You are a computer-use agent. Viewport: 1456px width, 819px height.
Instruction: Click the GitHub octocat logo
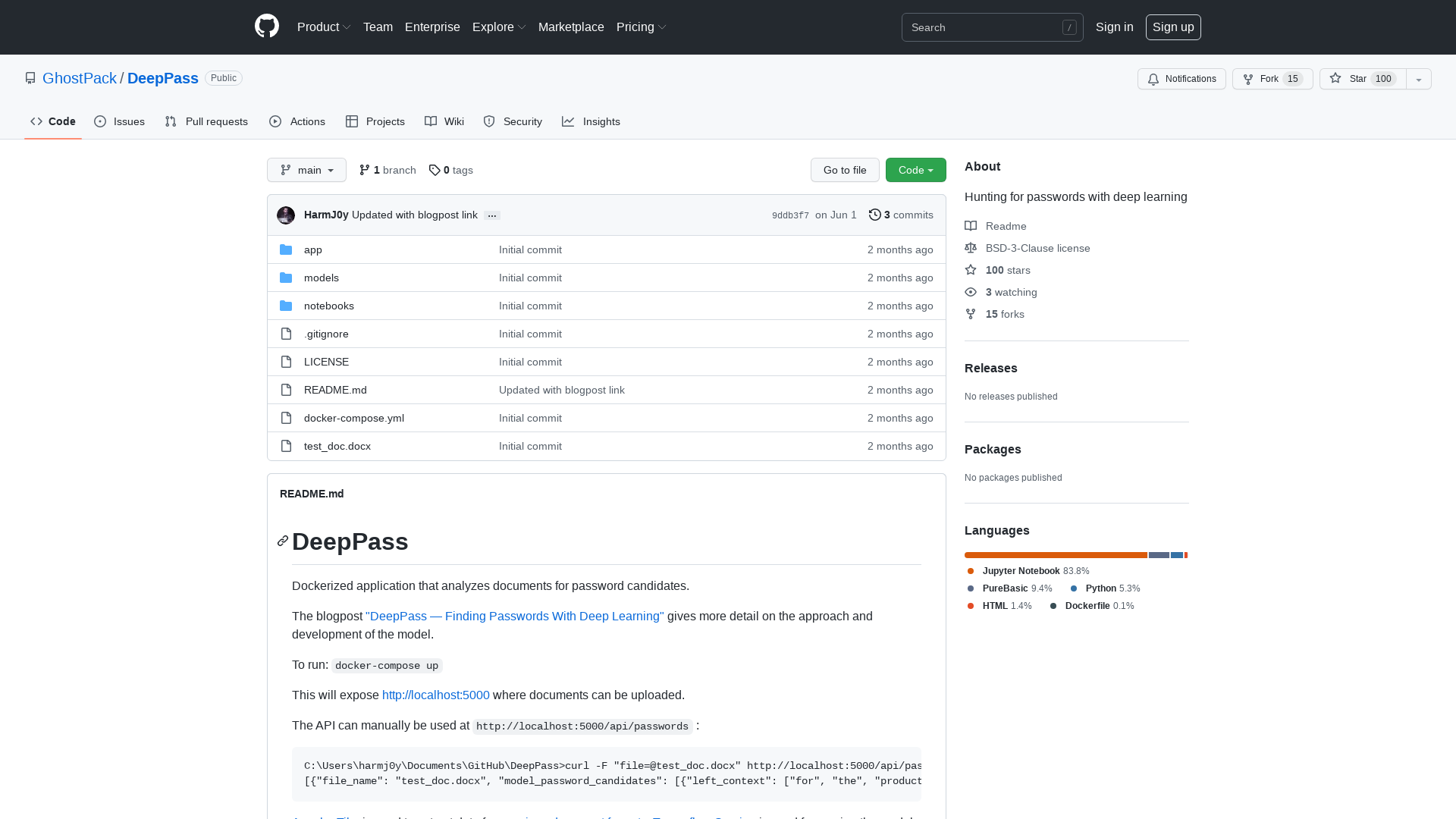point(267,27)
